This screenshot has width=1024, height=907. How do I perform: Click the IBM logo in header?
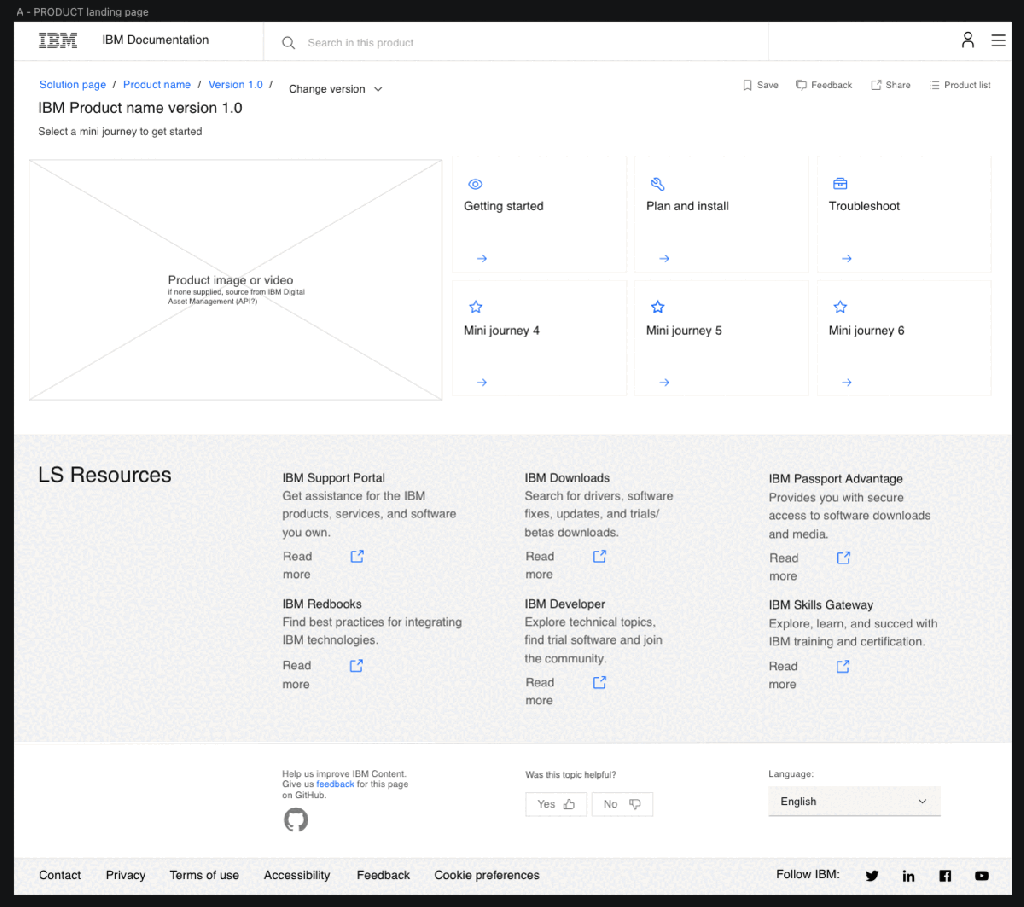[x=58, y=41]
